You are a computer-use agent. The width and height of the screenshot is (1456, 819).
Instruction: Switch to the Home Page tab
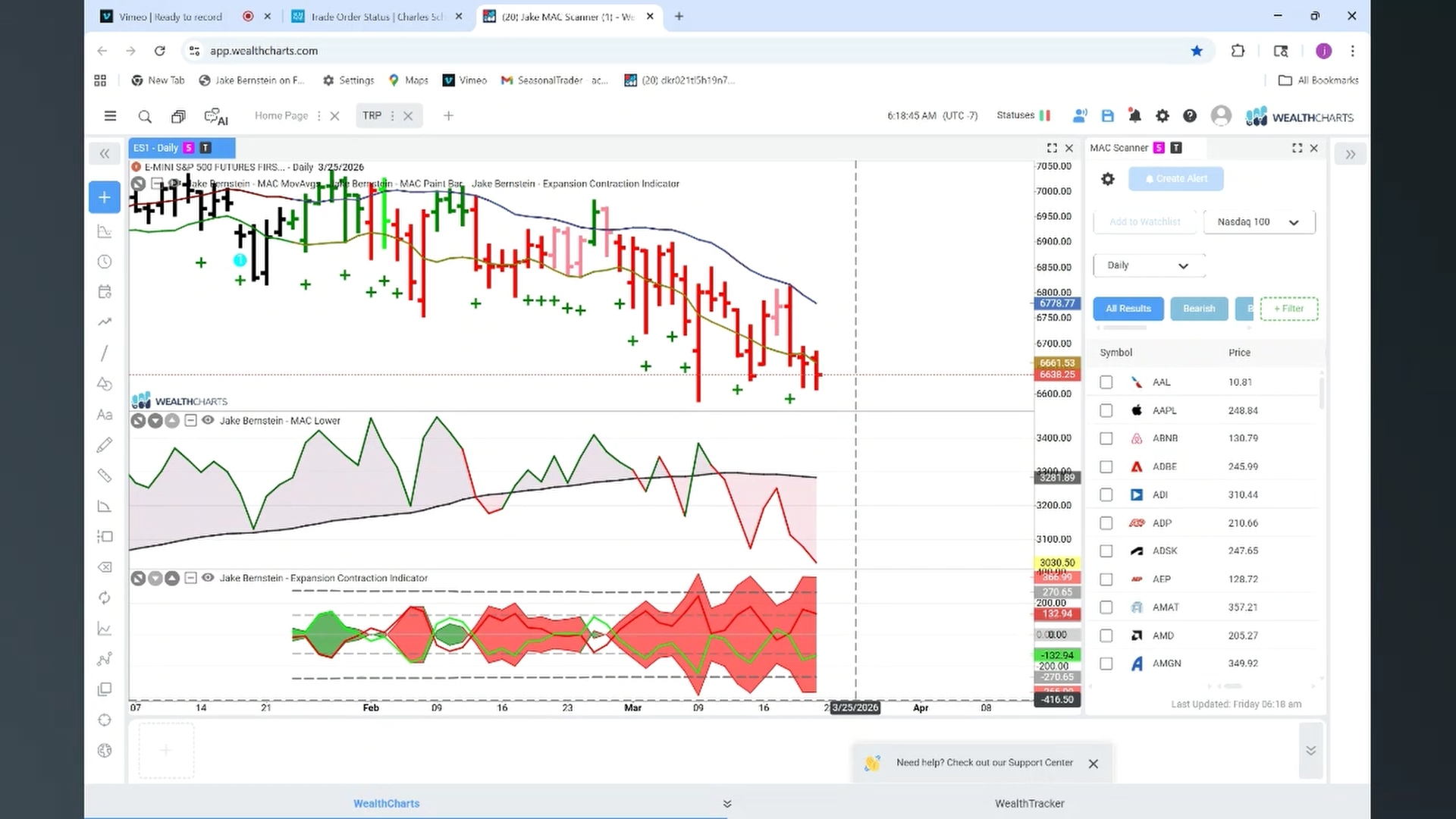pos(281,115)
